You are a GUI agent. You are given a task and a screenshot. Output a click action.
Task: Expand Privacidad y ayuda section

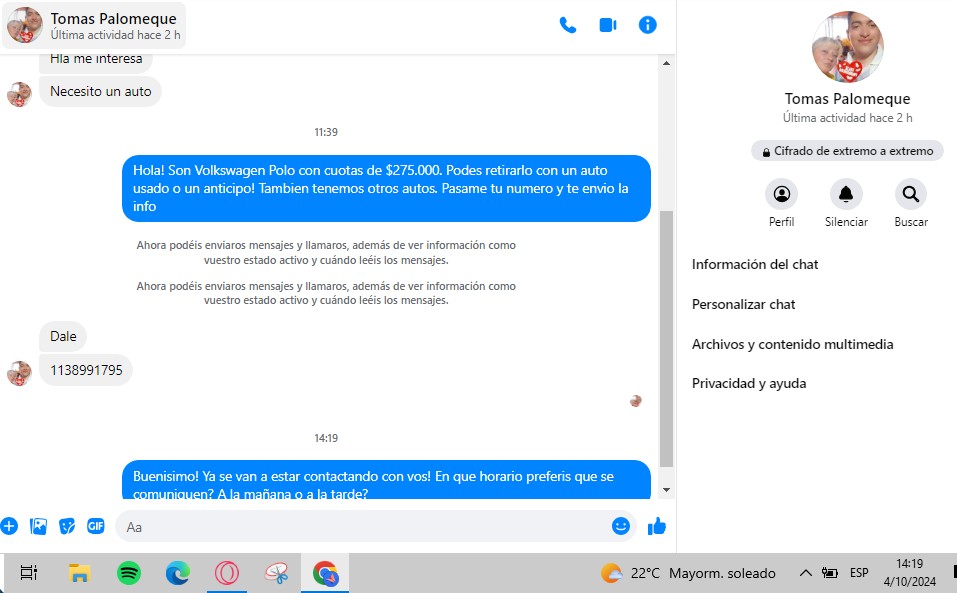[x=749, y=383]
